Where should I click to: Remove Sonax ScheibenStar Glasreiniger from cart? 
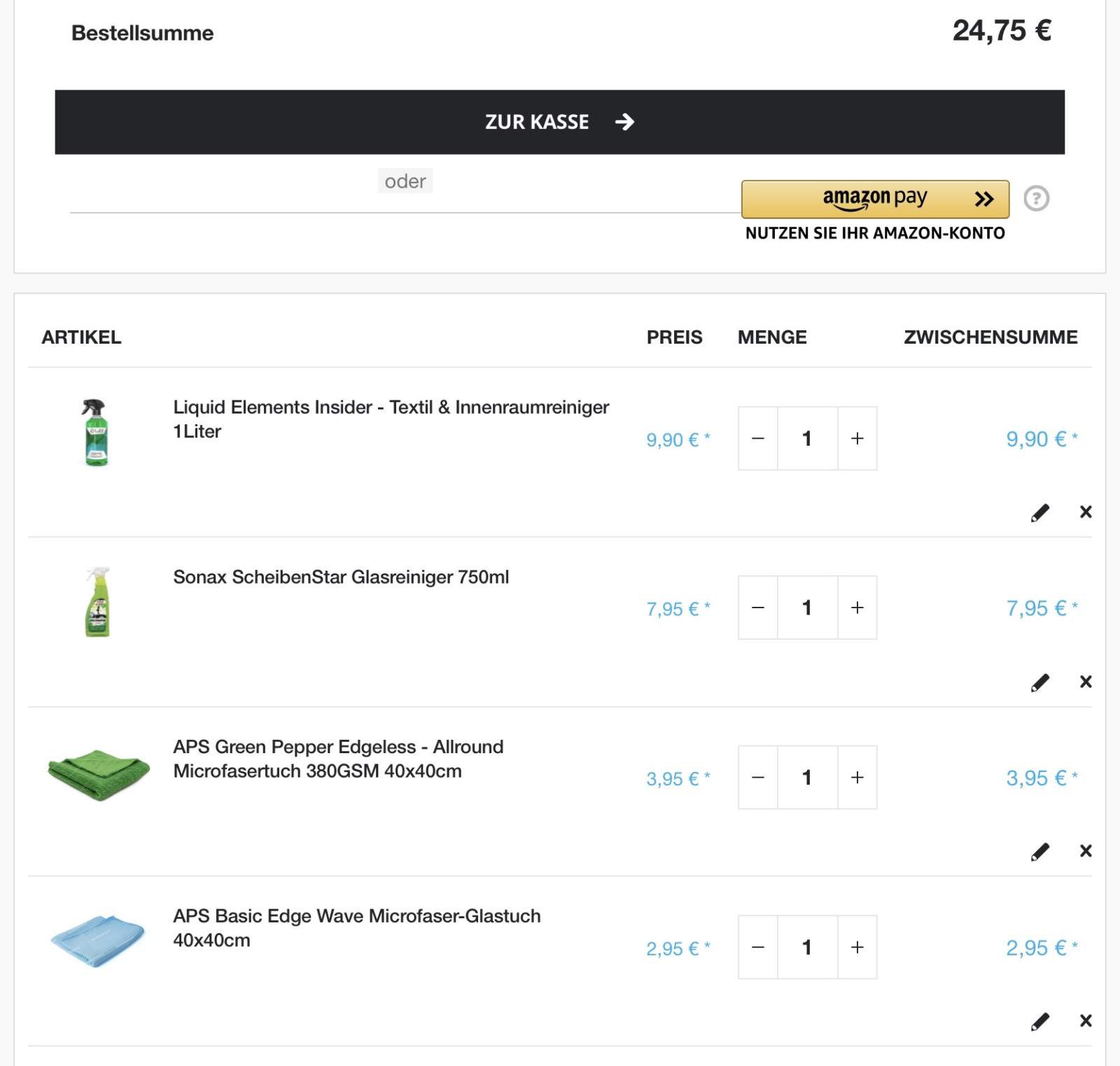pyautogui.click(x=1086, y=682)
